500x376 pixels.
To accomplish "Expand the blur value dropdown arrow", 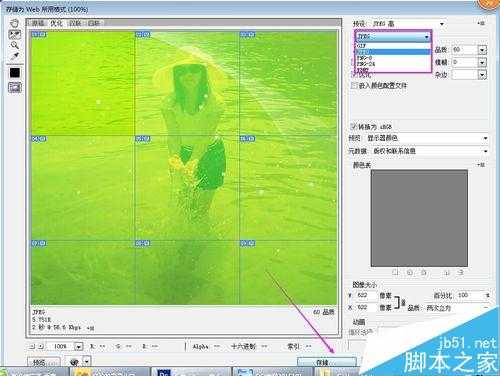I will point(482,62).
